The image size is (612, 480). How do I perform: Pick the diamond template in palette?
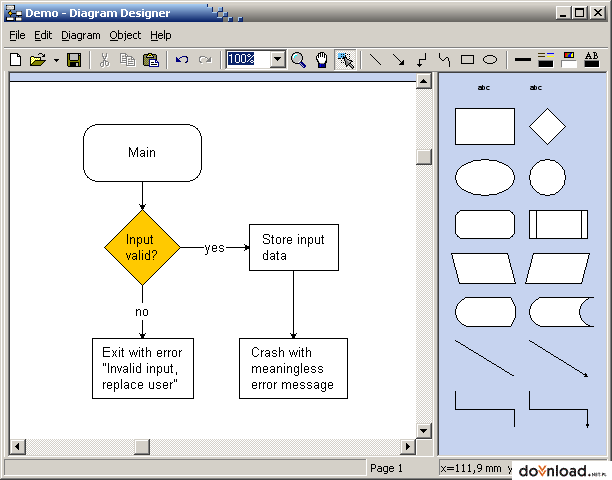[547, 126]
